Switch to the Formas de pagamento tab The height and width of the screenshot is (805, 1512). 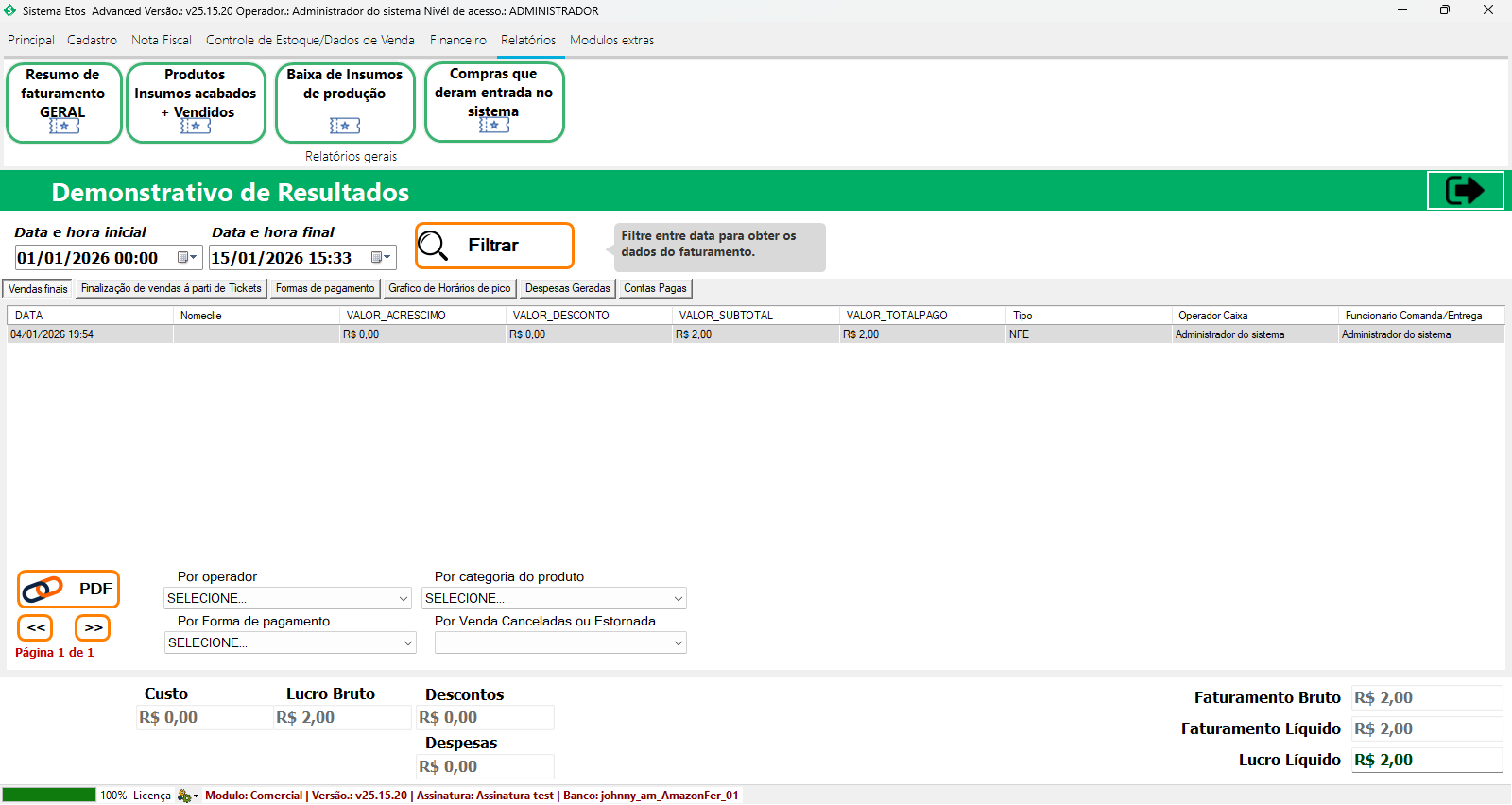(x=325, y=288)
